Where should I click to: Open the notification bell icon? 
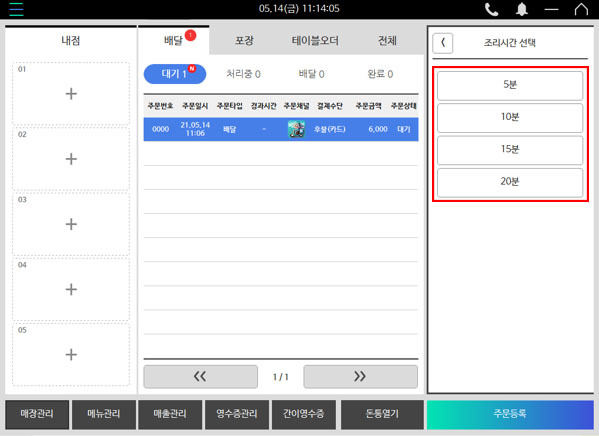(521, 9)
